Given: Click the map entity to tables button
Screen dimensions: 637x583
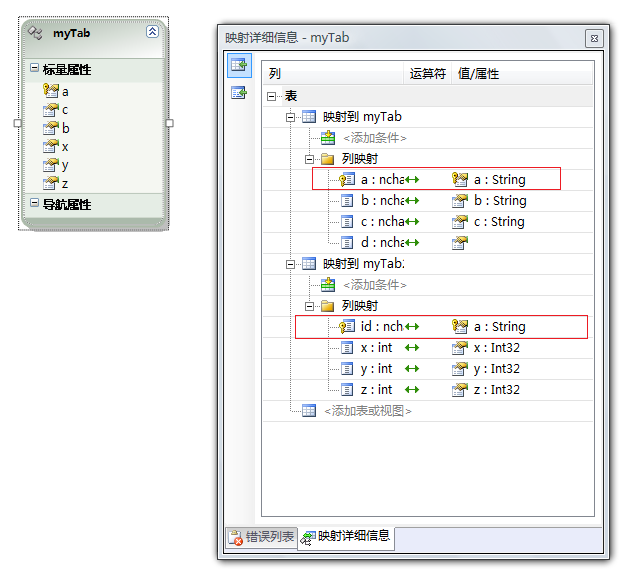Looking at the screenshot, I should click(x=239, y=65).
